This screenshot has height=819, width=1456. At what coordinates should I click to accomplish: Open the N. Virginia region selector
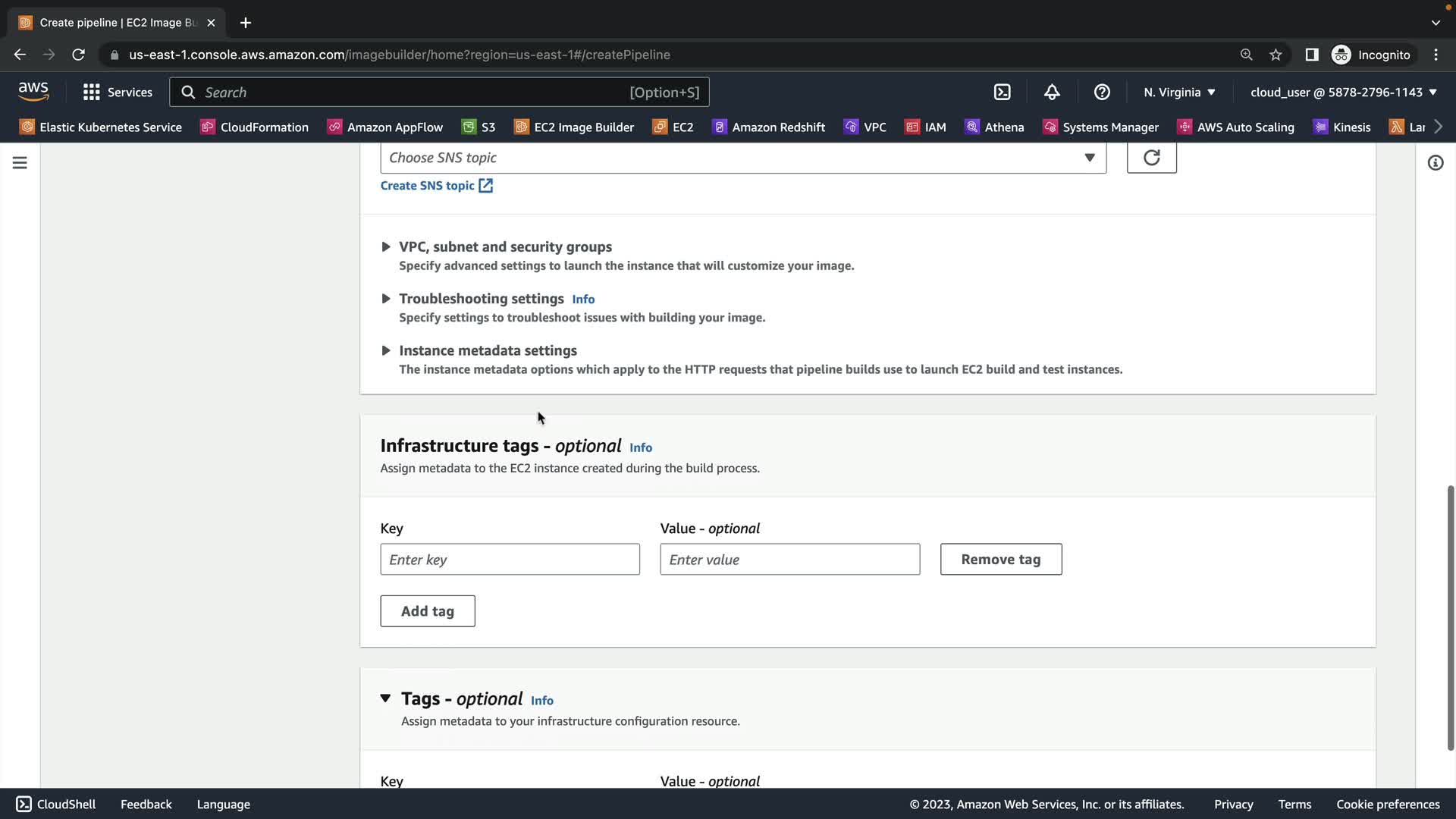(x=1179, y=93)
